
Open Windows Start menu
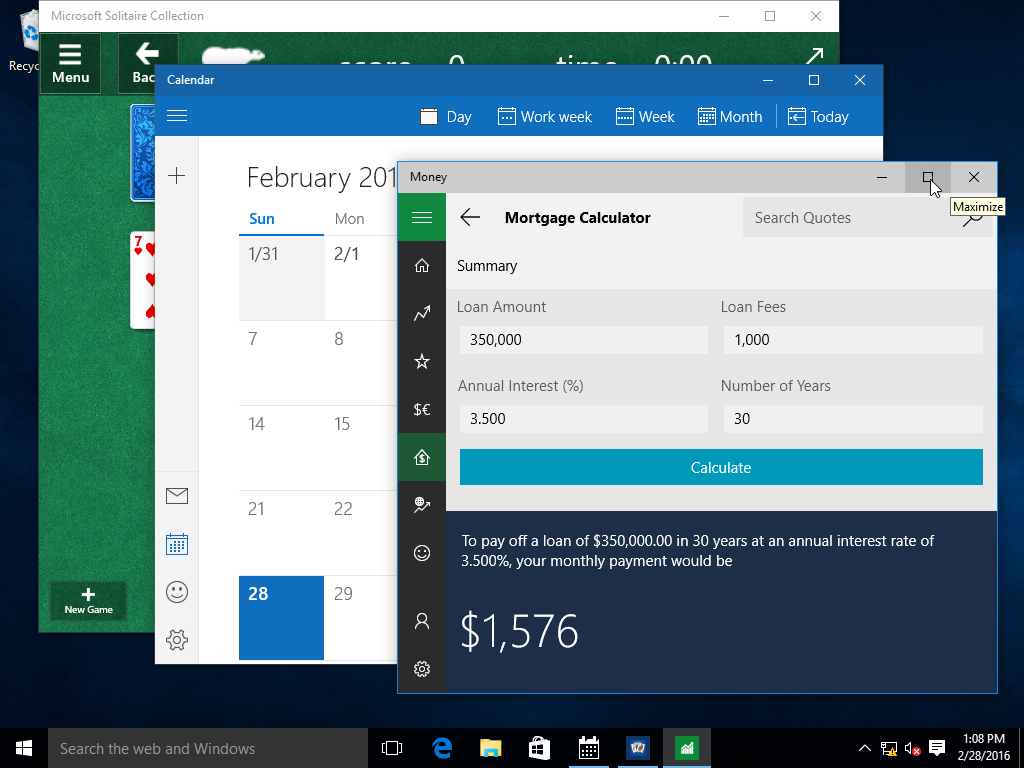pos(24,748)
